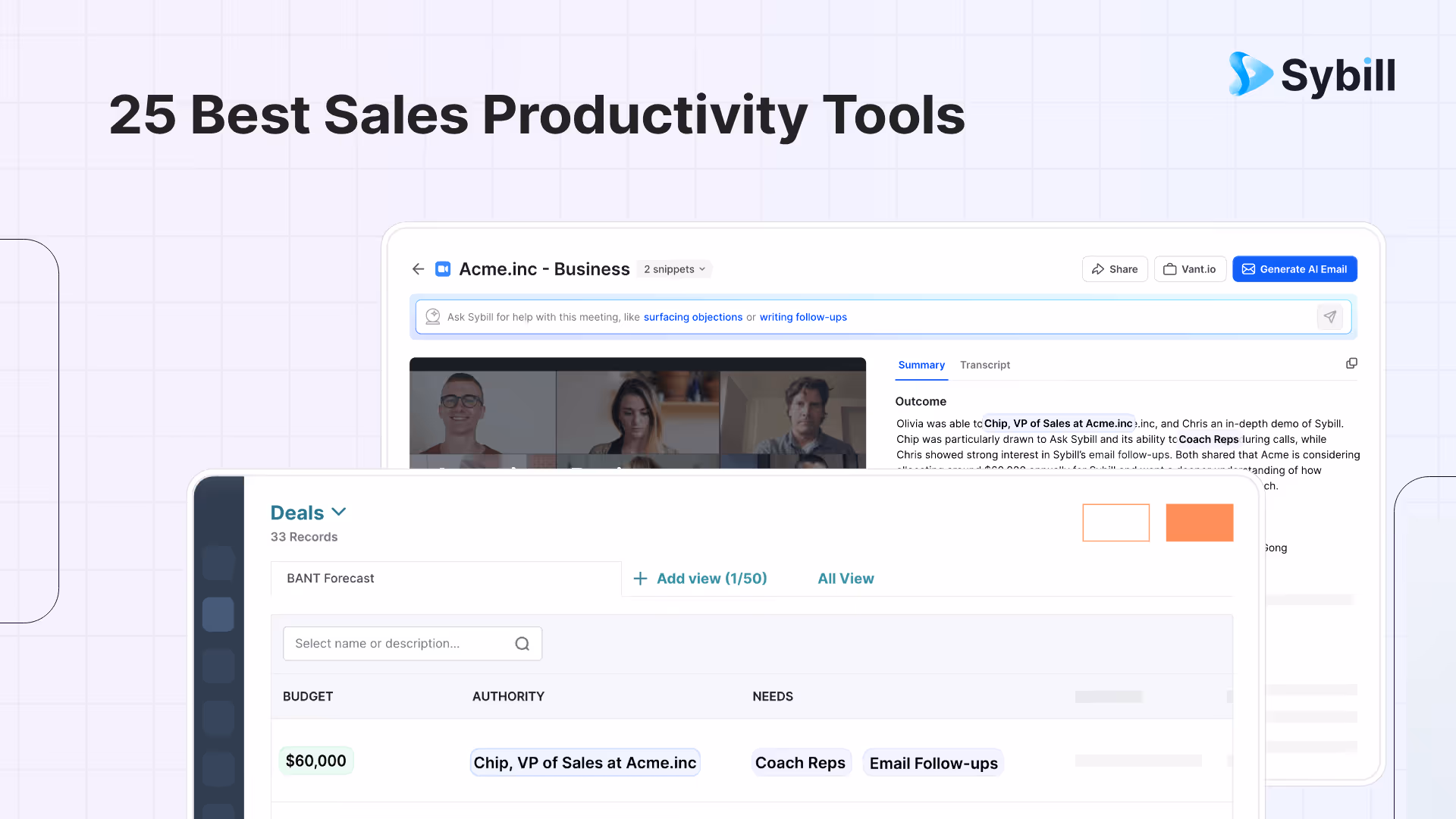Click the back arrow beside Acme.inc - Business
The width and height of the screenshot is (1456, 819).
pos(418,269)
